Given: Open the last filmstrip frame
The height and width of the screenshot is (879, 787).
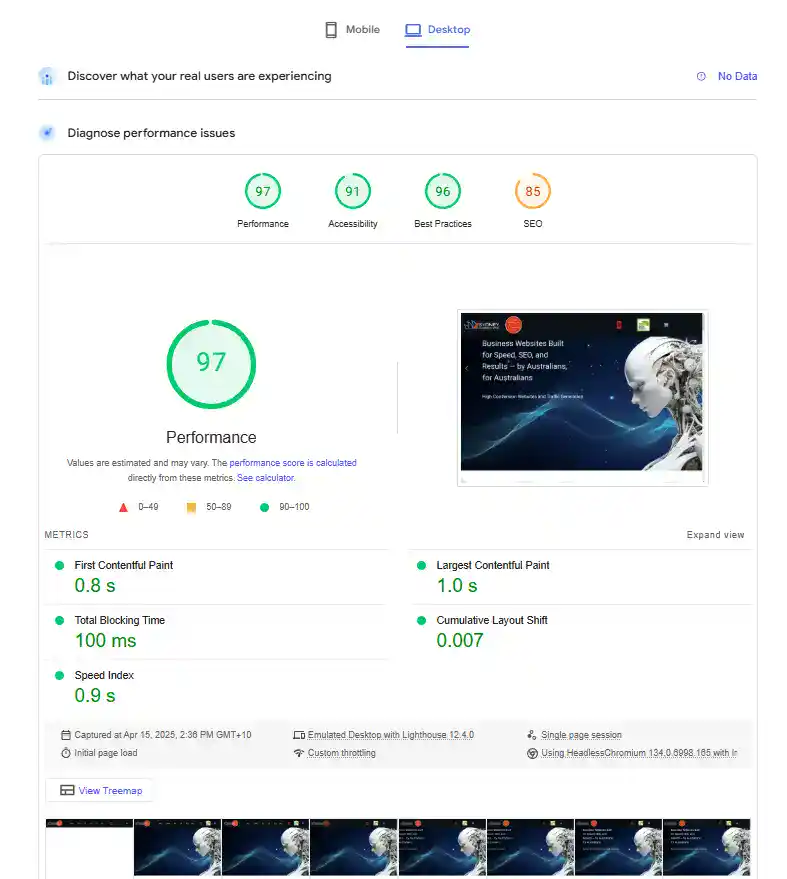Looking at the screenshot, I should point(706,847).
